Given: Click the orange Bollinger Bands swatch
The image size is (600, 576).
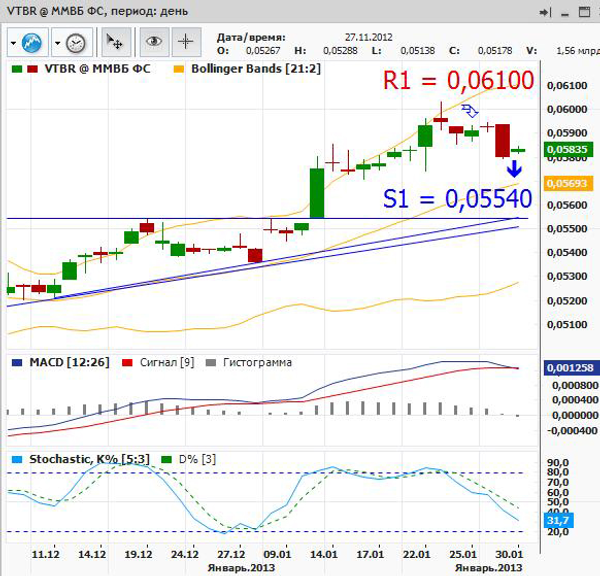Looking at the screenshot, I should [179, 69].
